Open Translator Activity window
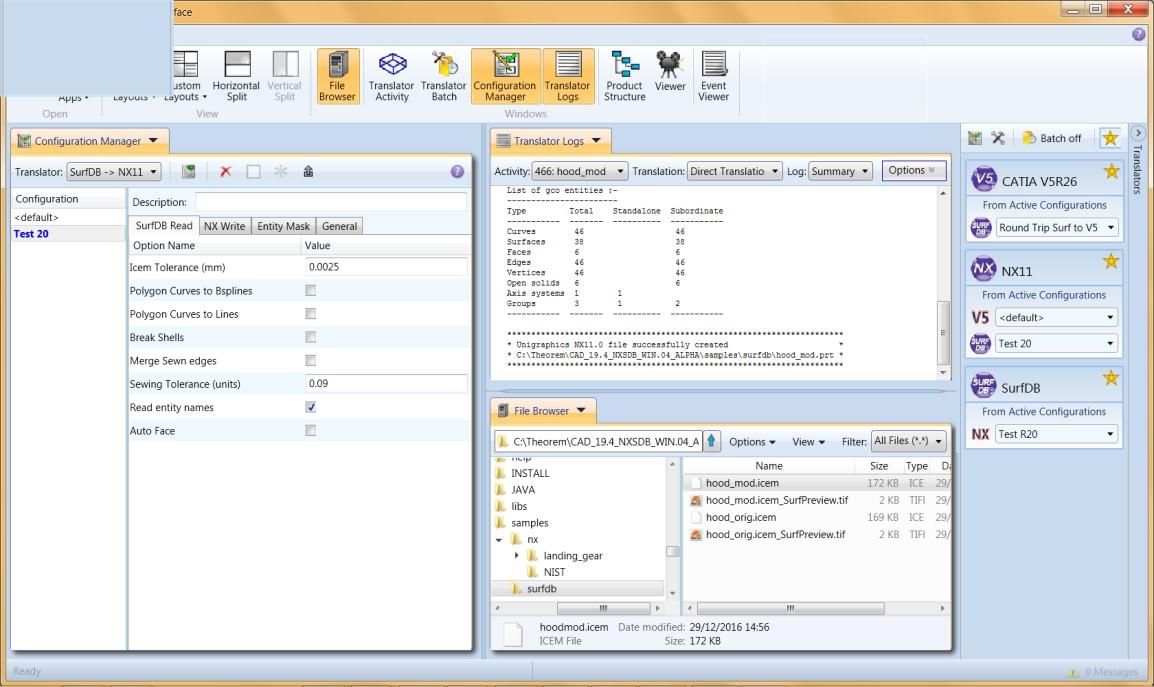1154x687 pixels. [x=392, y=77]
